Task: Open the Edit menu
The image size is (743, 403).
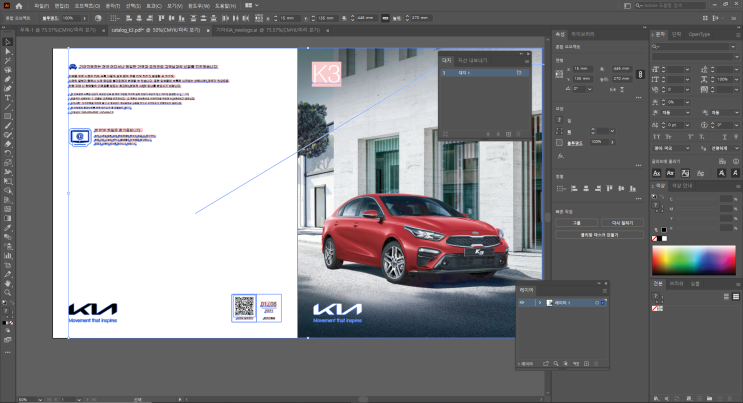Action: (62, 6)
